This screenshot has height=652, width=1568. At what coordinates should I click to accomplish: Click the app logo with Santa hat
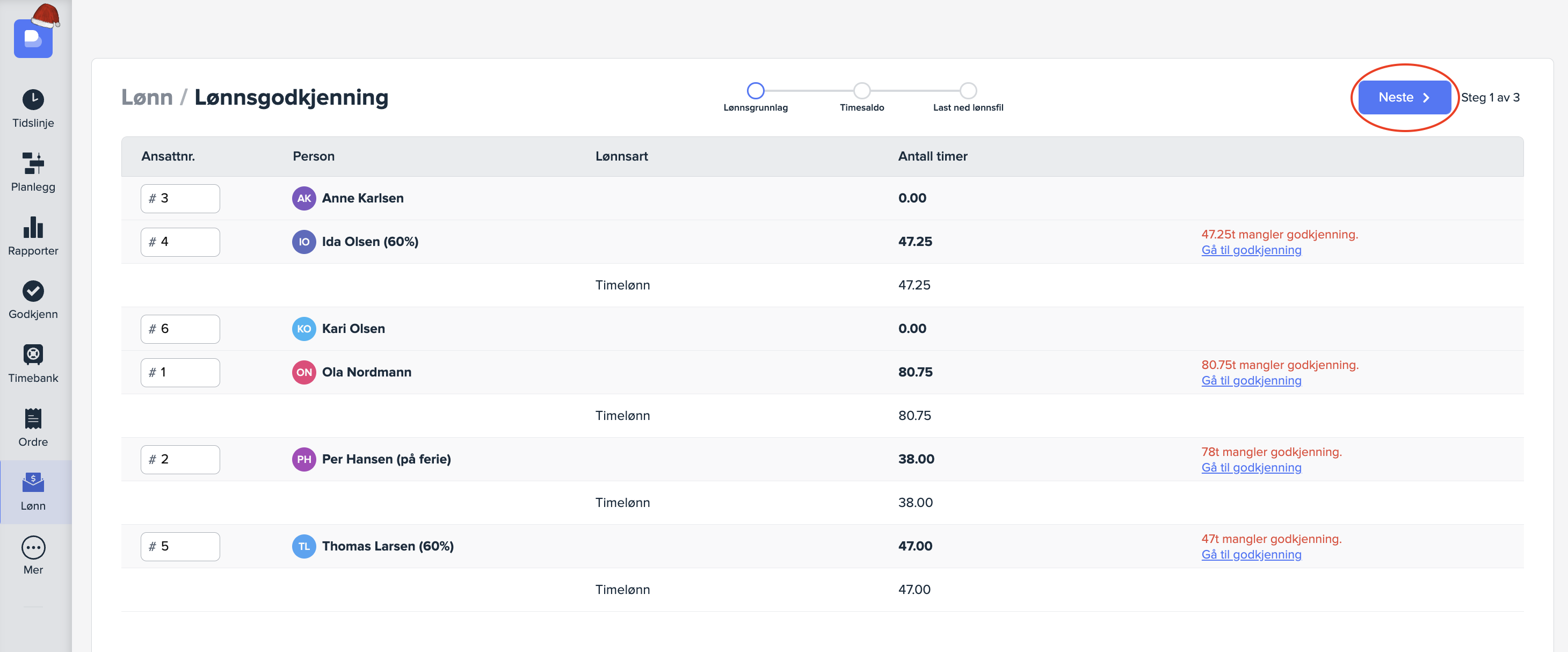click(x=33, y=38)
